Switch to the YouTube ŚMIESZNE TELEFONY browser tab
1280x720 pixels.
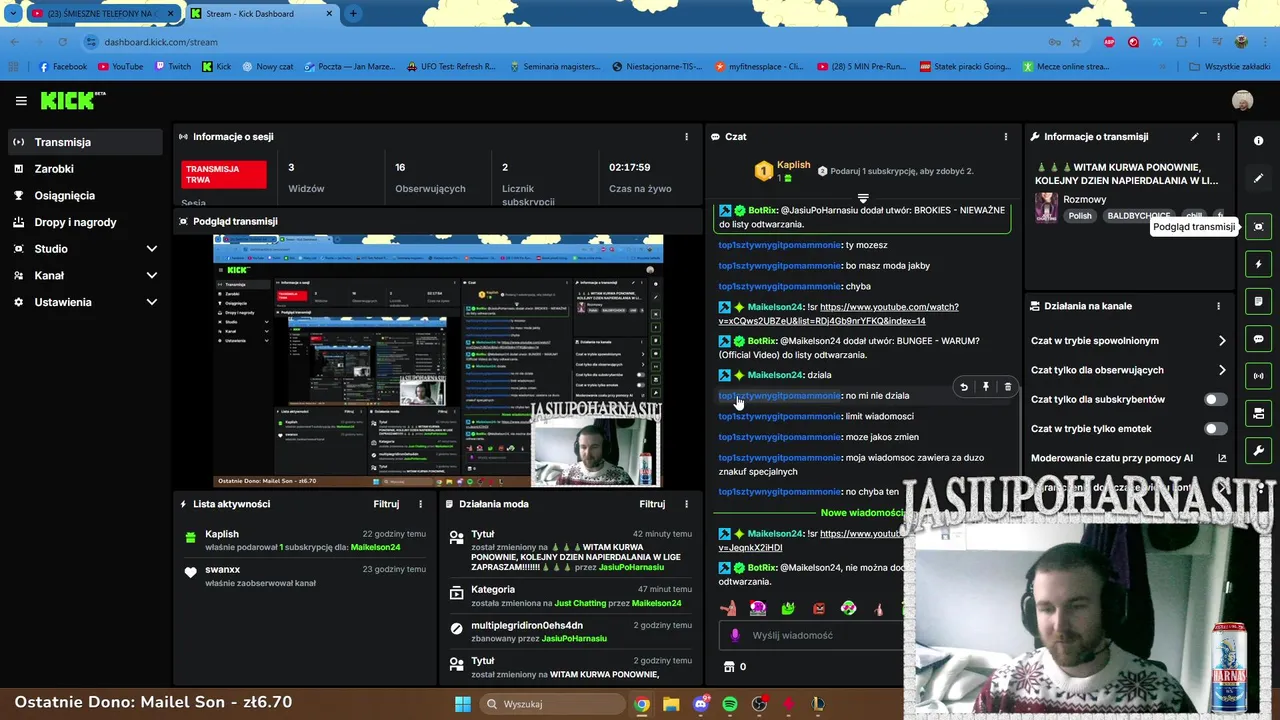click(102, 14)
